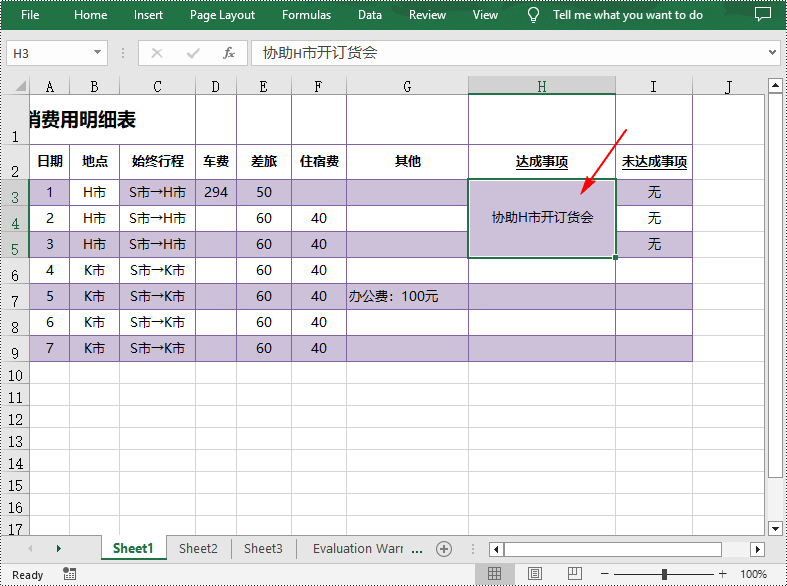Expand the formula bar with the chevron

click(x=772, y=53)
